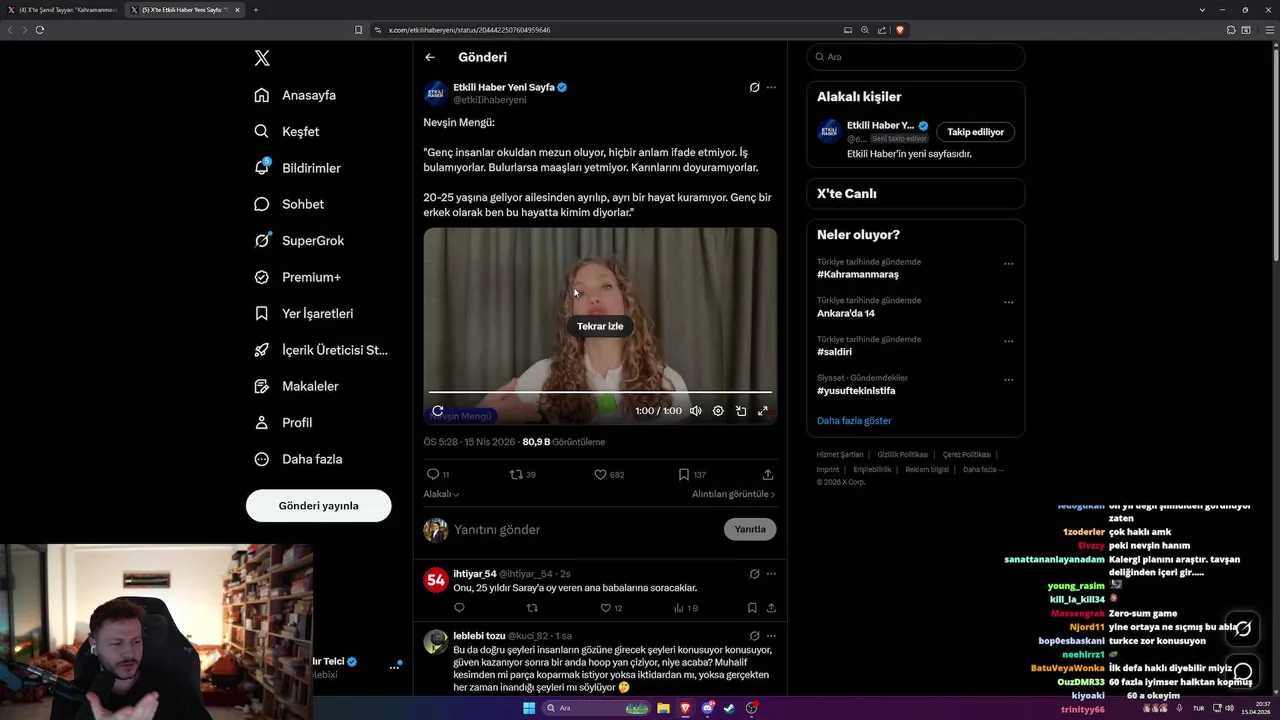Open Discord from the taskbar

coord(707,708)
